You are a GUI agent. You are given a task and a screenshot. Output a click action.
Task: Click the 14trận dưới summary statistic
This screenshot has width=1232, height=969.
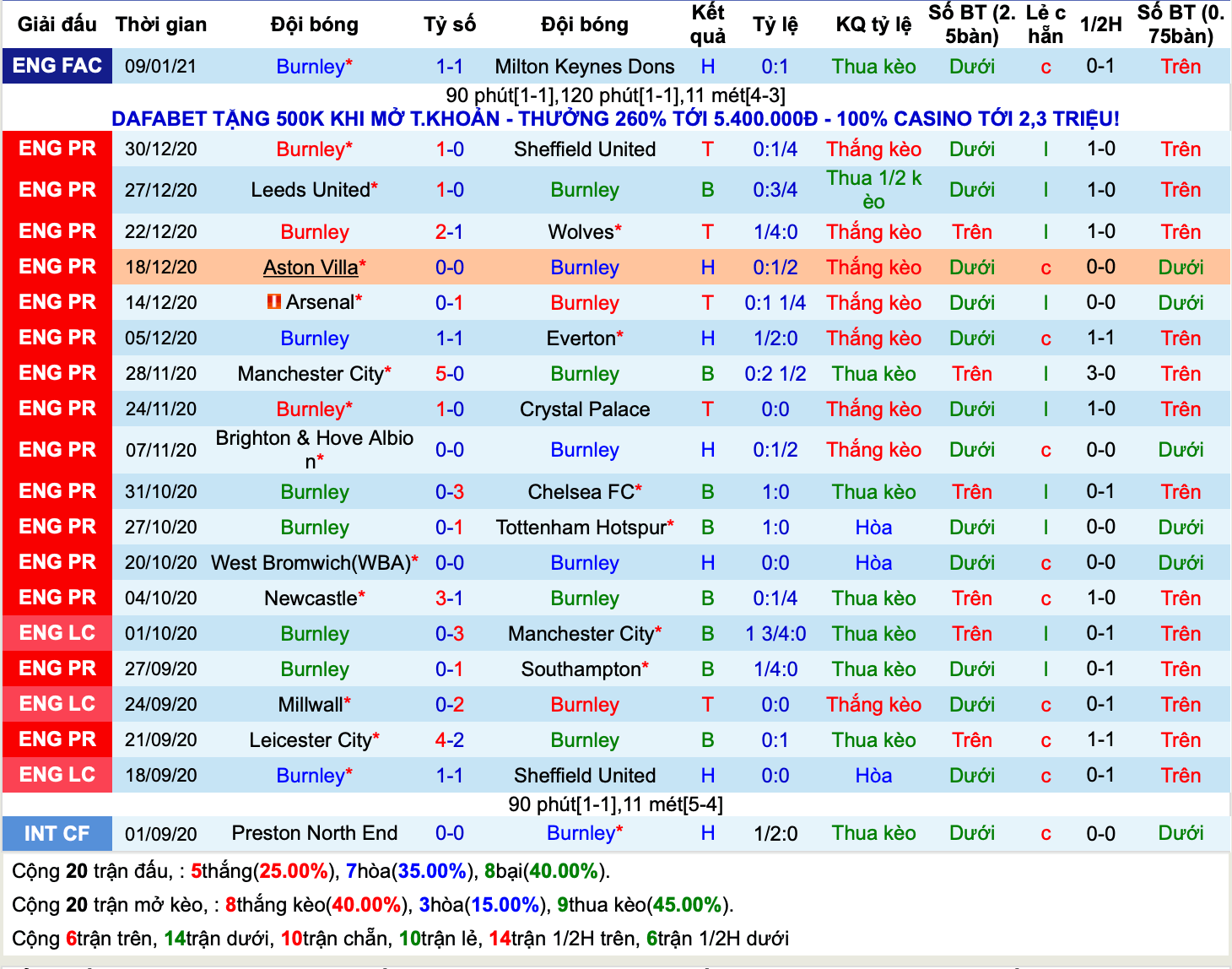pos(215,939)
